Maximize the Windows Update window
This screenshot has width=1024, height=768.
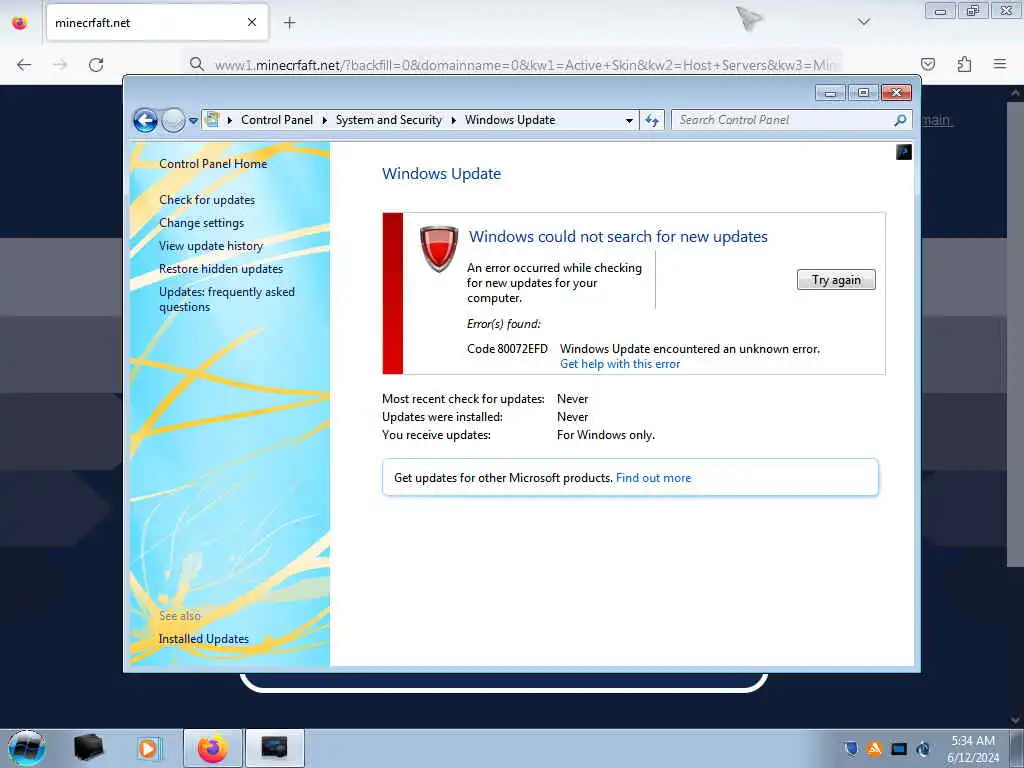click(863, 93)
